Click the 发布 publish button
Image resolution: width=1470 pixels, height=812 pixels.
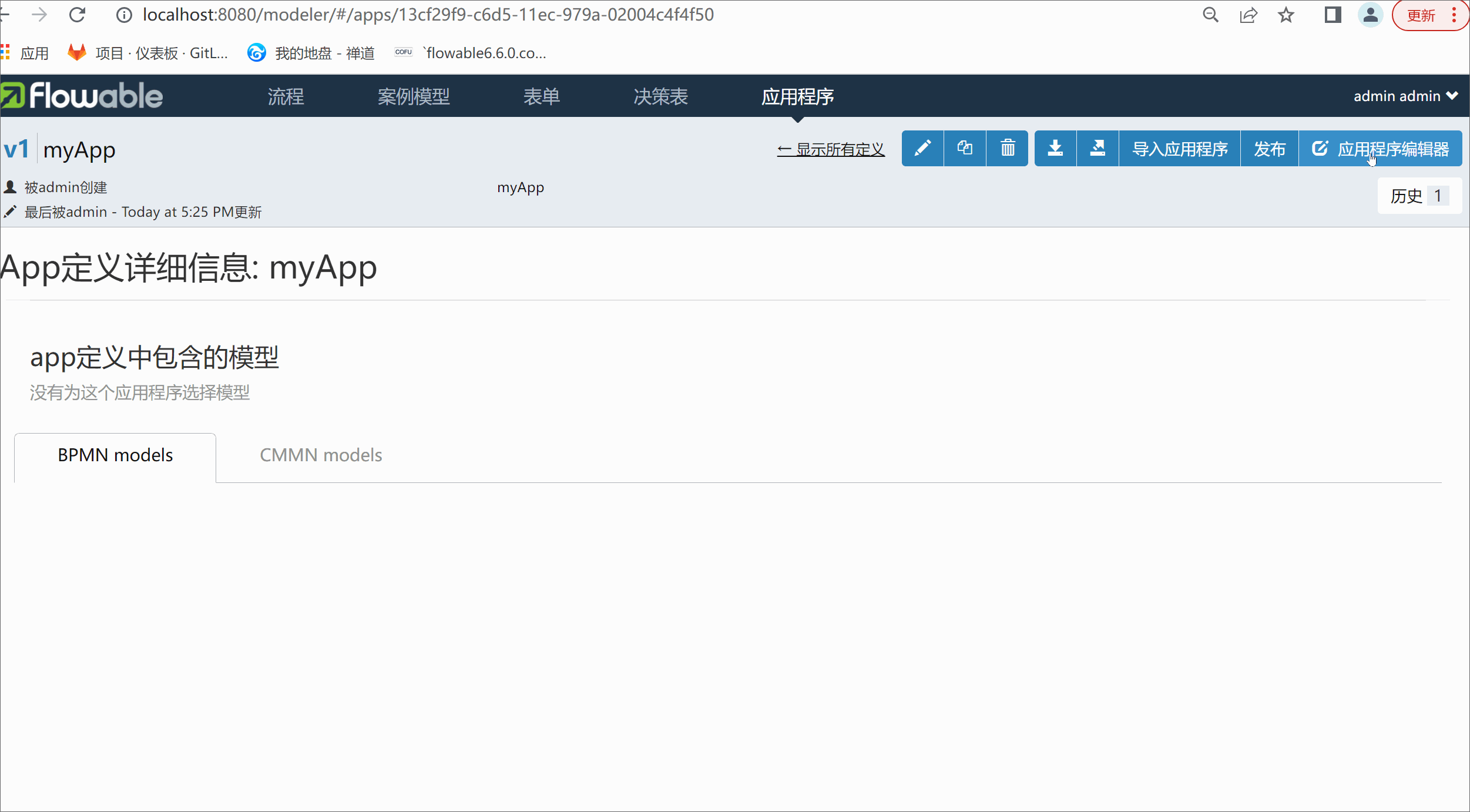tap(1269, 149)
